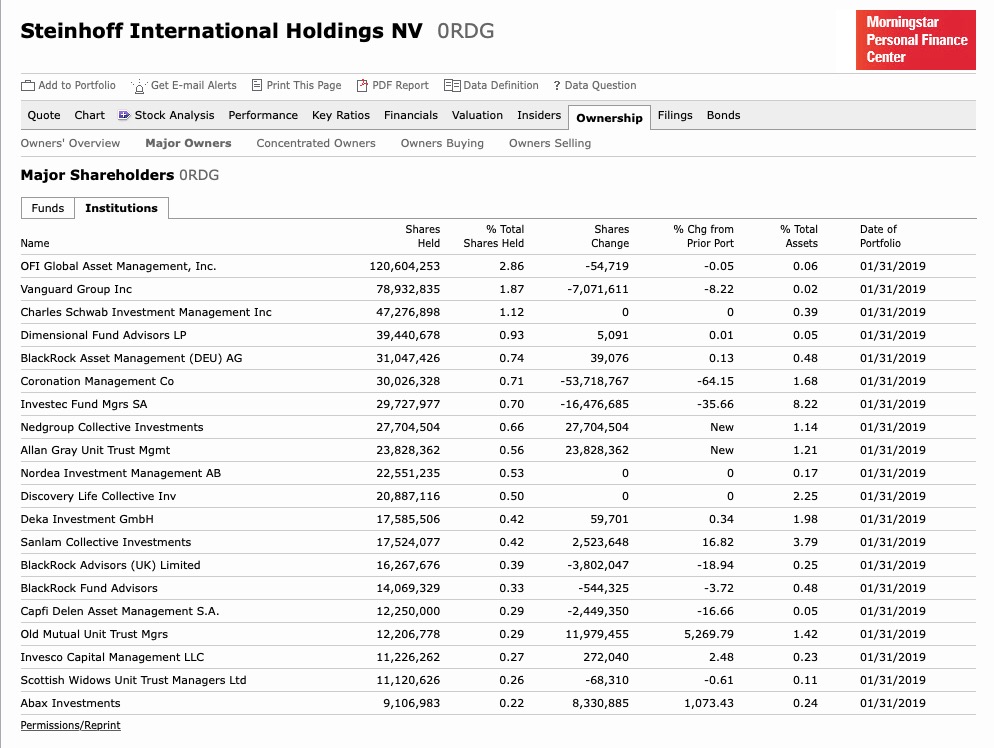This screenshot has height=748, width=994.
Task: Open Stock Analysis via its arrow icon
Action: coord(125,115)
